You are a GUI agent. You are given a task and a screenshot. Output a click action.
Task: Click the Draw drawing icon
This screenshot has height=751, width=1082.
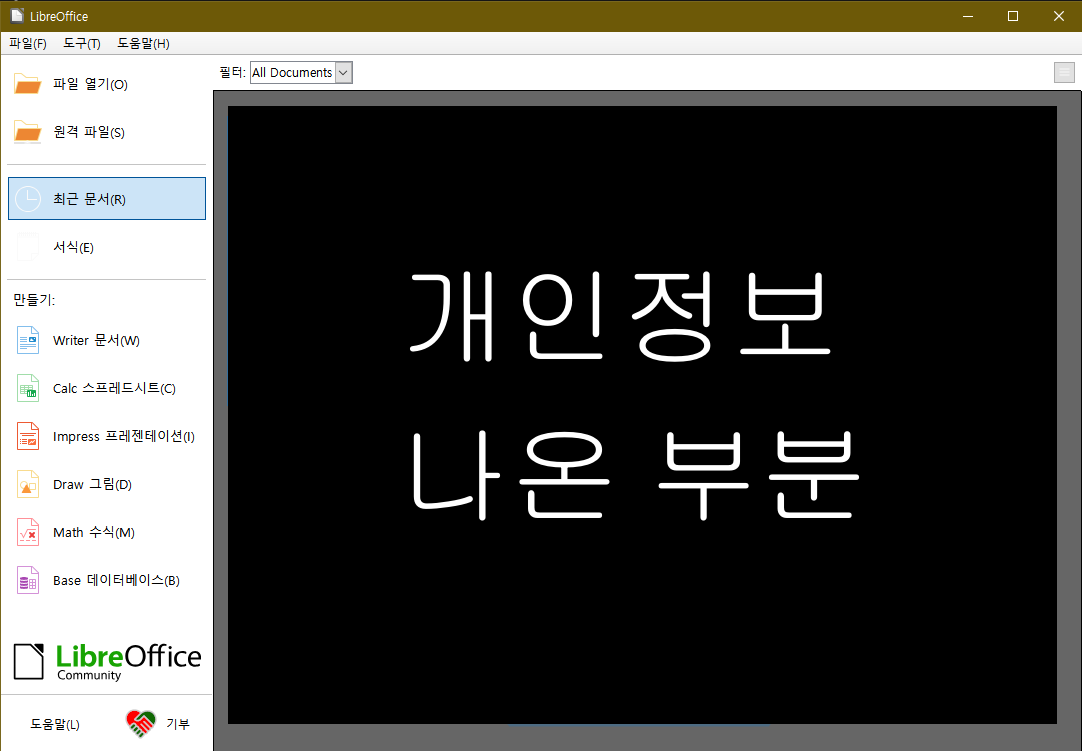[28, 484]
